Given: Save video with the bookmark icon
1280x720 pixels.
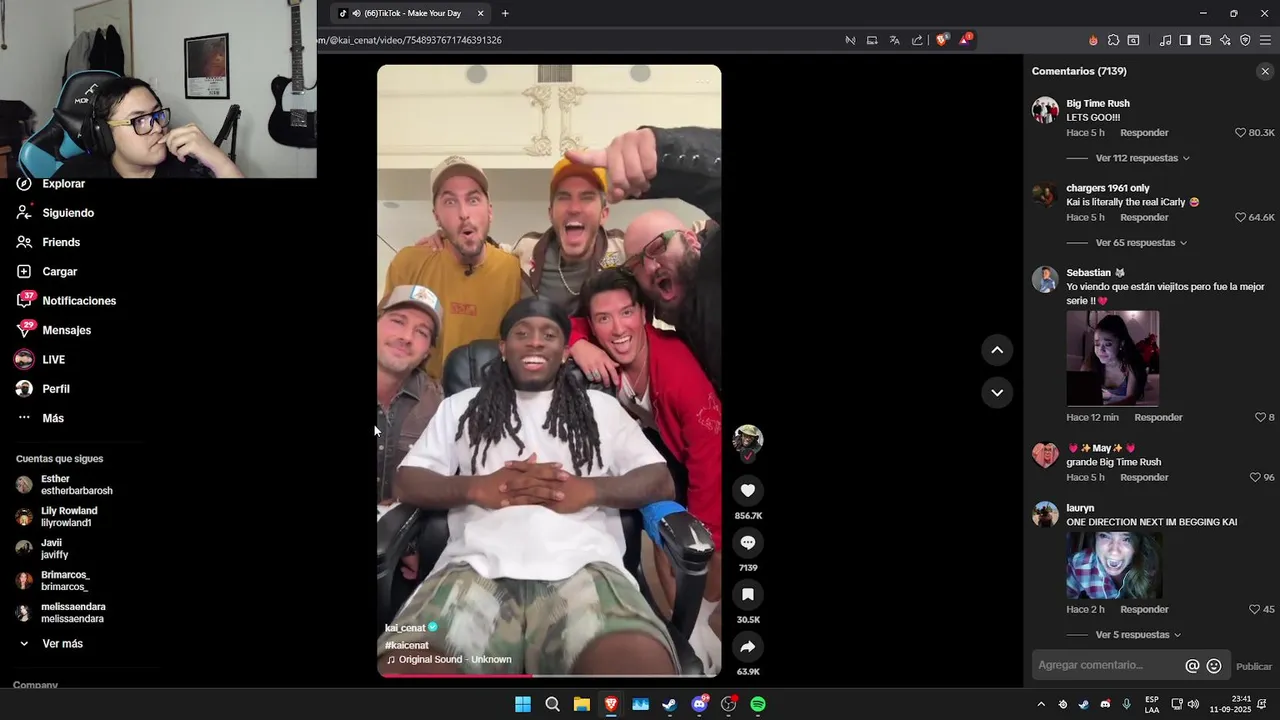Looking at the screenshot, I should pos(748,594).
